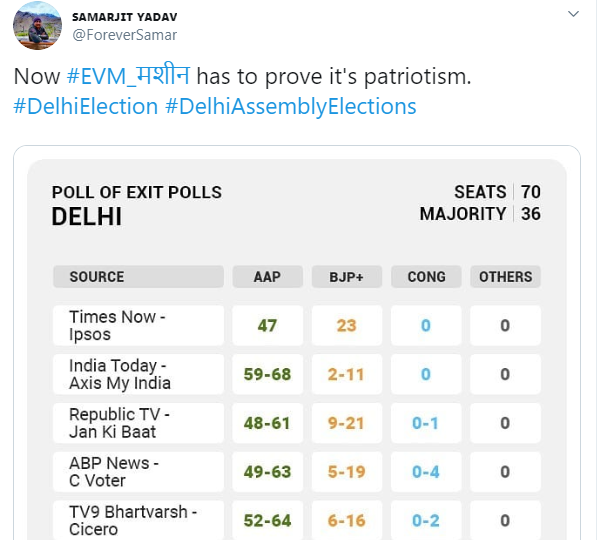Open the #EVM_मशीन hashtag
Viewport: 606px width, 540px height.
(x=128, y=75)
